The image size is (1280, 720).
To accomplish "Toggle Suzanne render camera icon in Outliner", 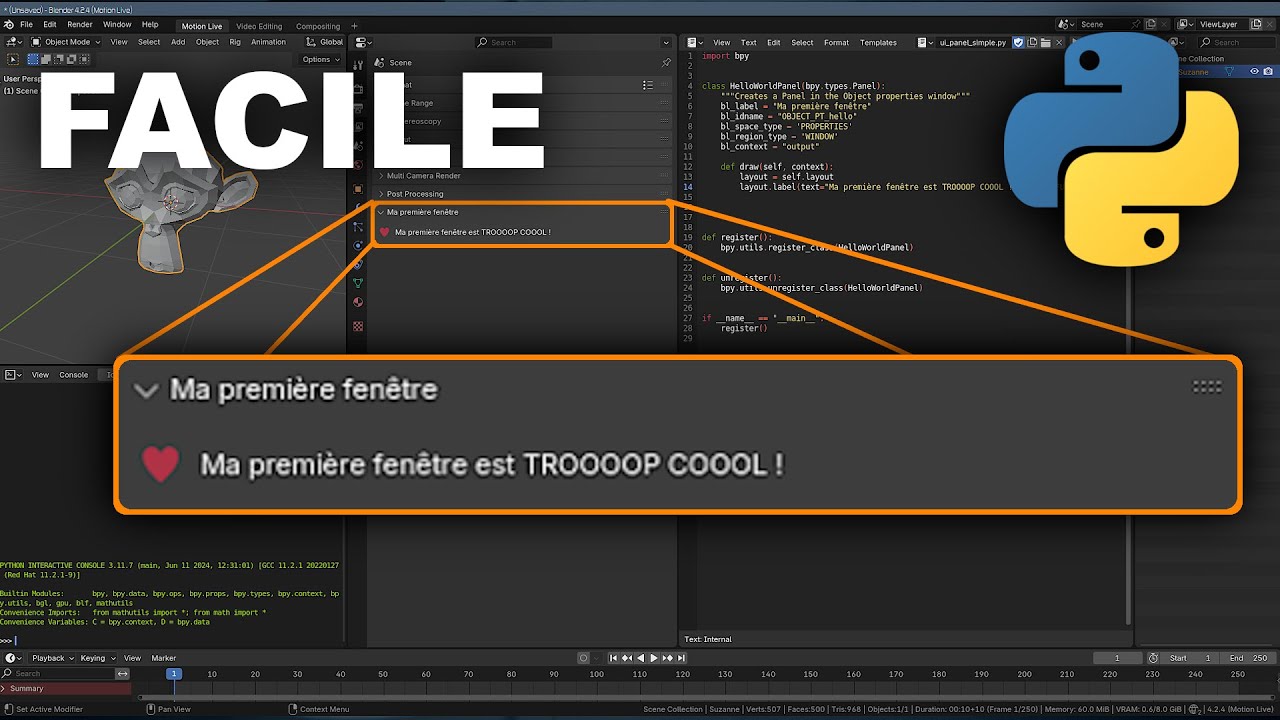I will pos(1268,72).
